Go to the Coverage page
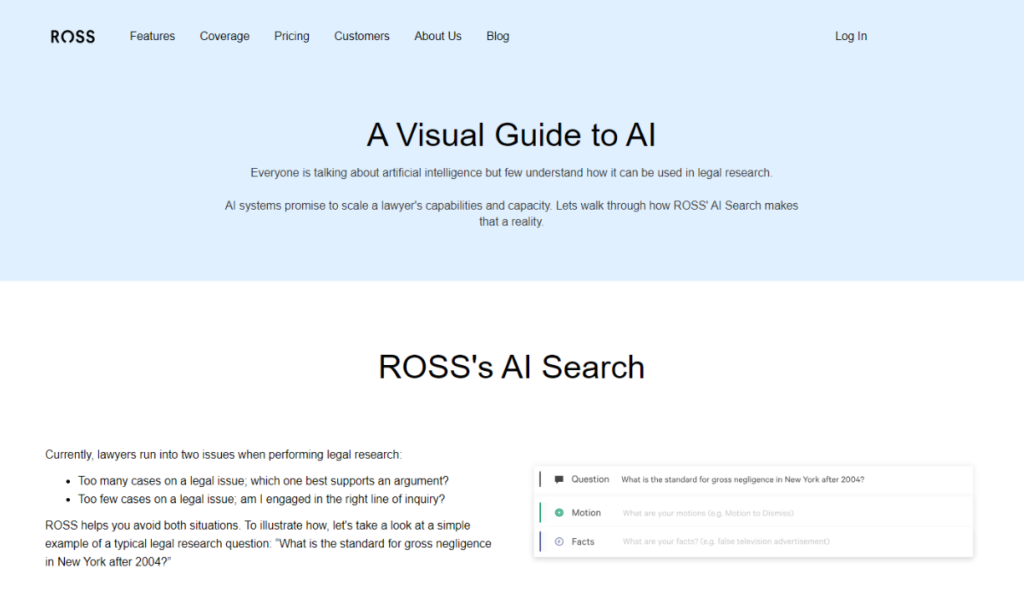Screen dimensions: 1024x597 click(225, 37)
